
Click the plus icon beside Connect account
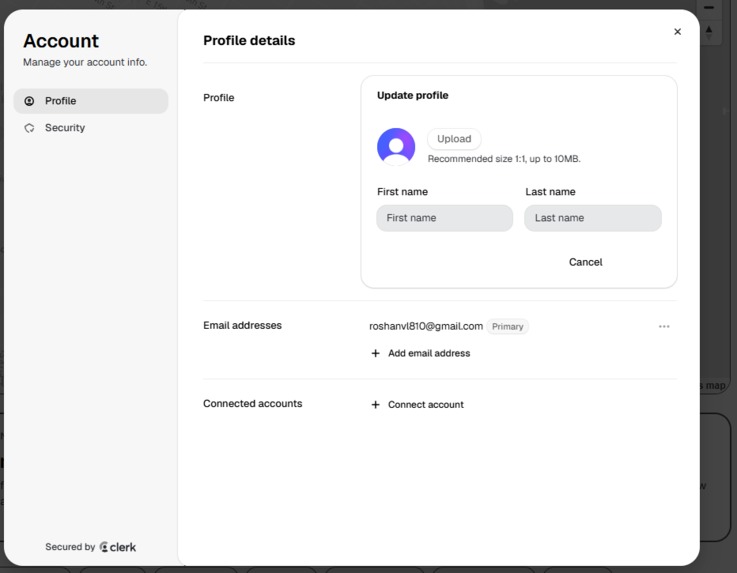point(375,404)
